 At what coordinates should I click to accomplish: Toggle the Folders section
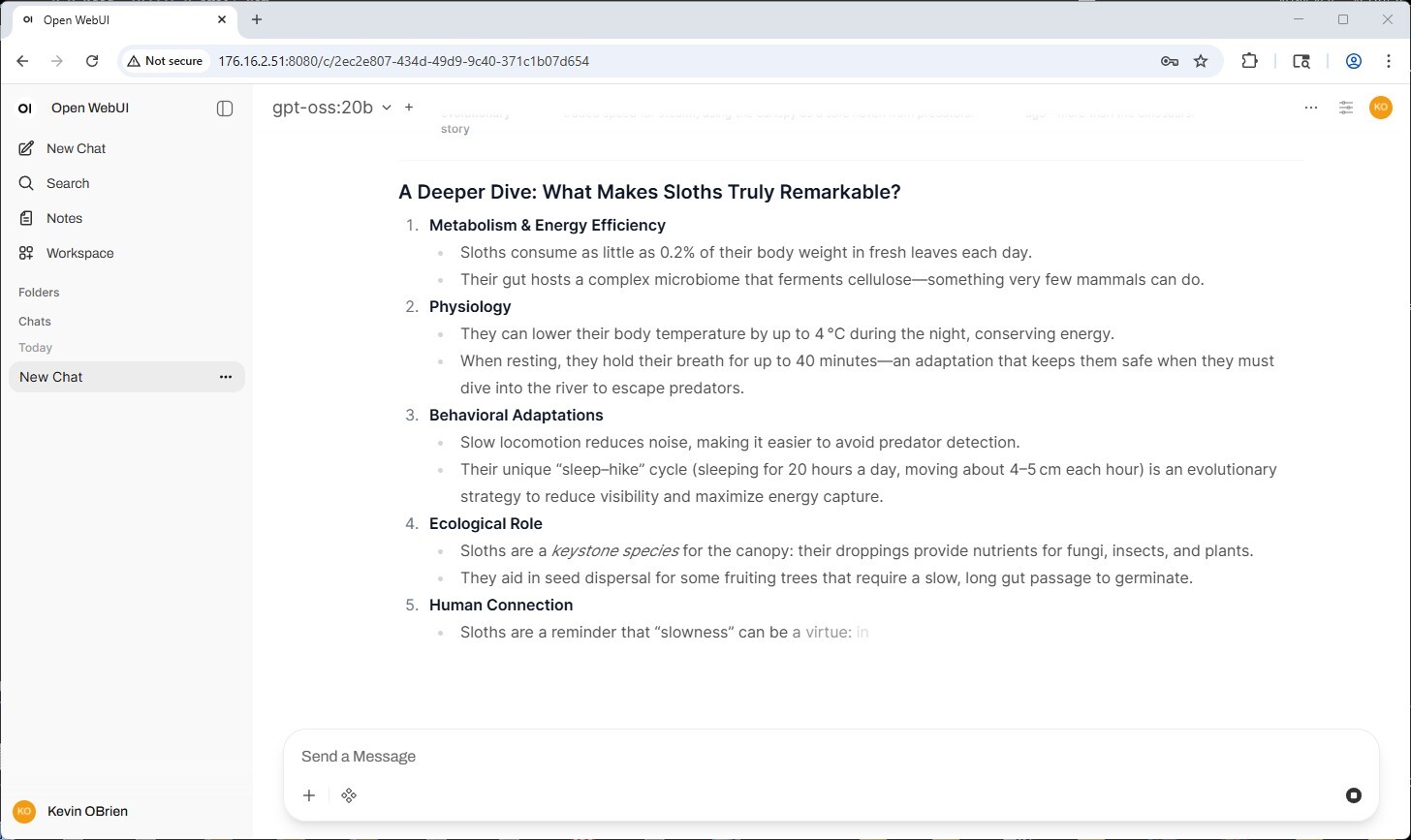click(x=39, y=292)
